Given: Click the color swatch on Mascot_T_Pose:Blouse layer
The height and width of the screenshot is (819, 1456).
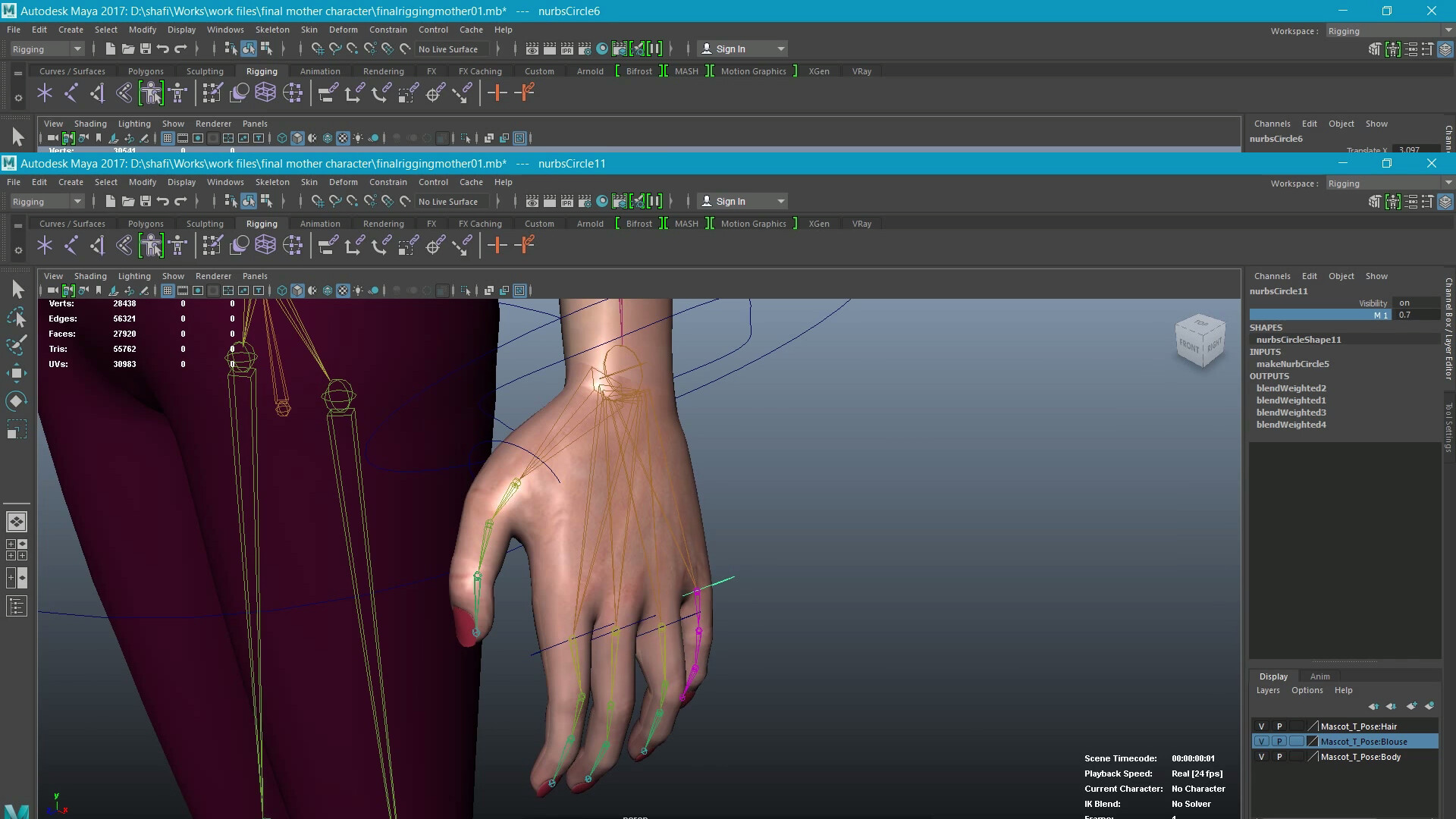Looking at the screenshot, I should coord(1312,741).
